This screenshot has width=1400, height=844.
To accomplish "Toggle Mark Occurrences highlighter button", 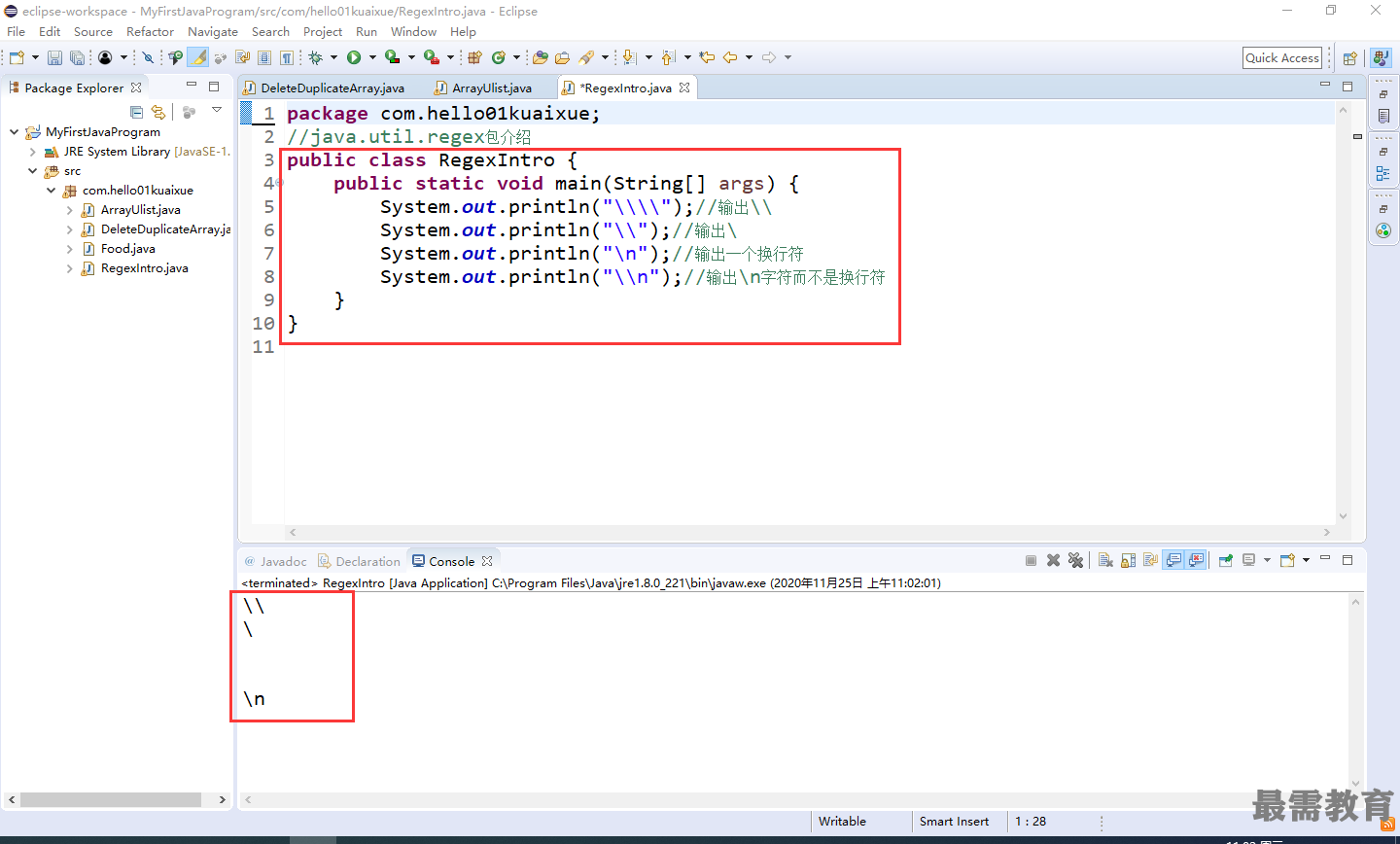I will tap(198, 57).
